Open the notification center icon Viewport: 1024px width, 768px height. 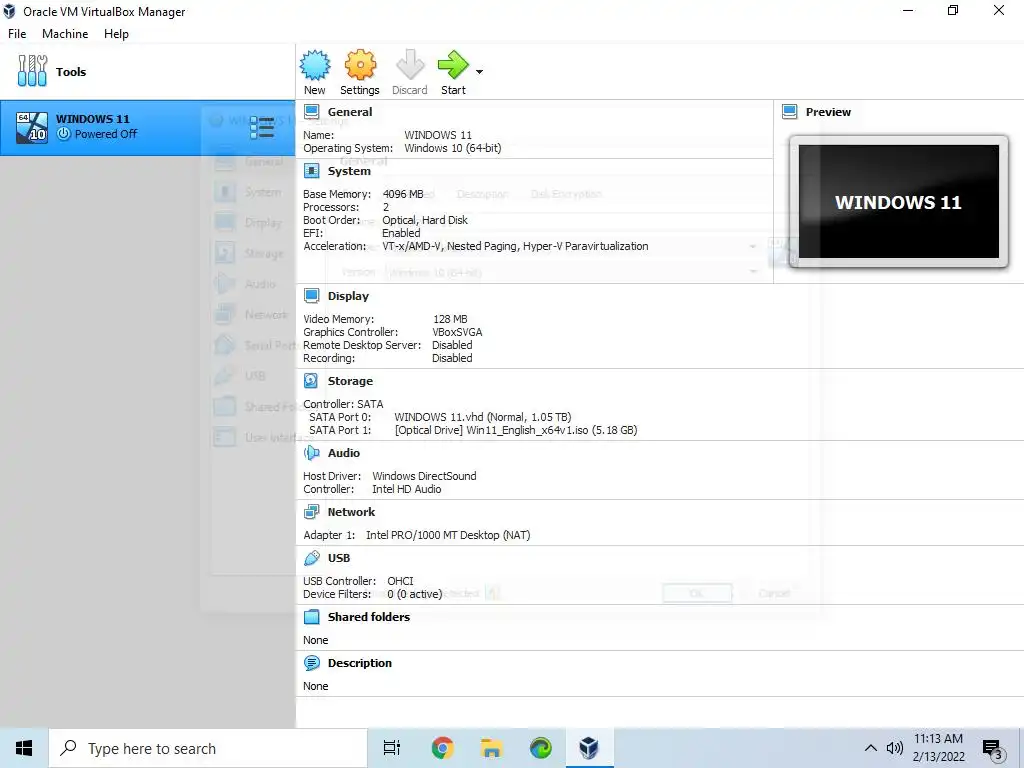992,748
